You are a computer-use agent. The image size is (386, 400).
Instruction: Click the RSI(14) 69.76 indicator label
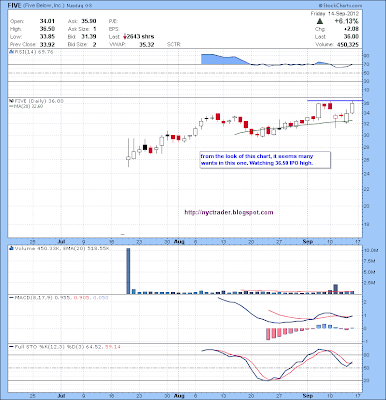click(33, 52)
